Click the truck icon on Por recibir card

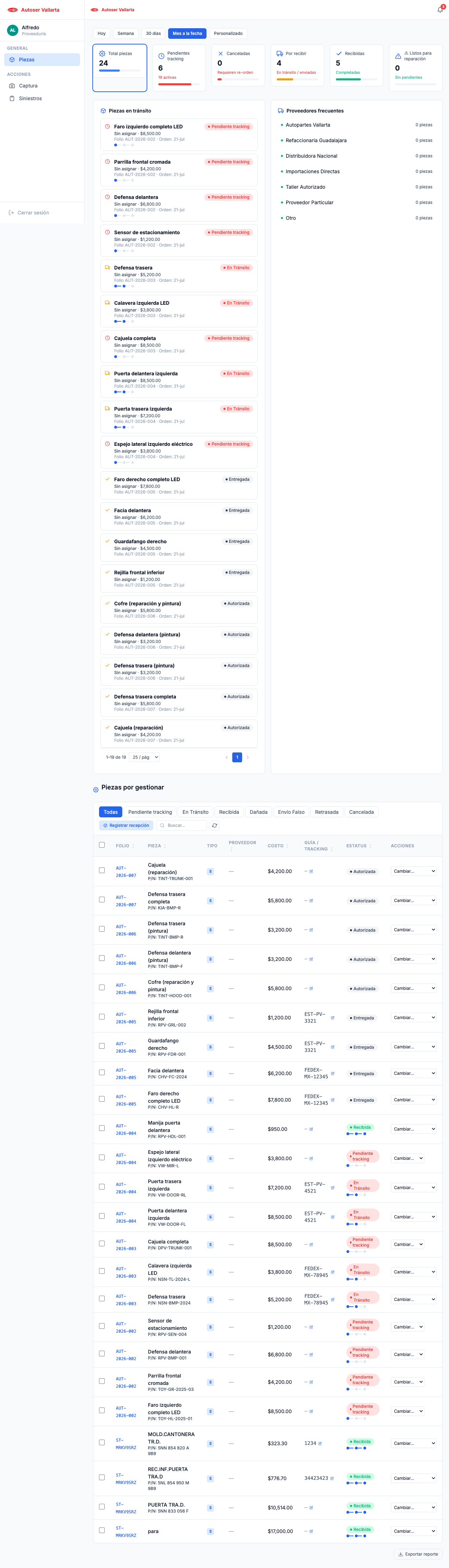[280, 54]
